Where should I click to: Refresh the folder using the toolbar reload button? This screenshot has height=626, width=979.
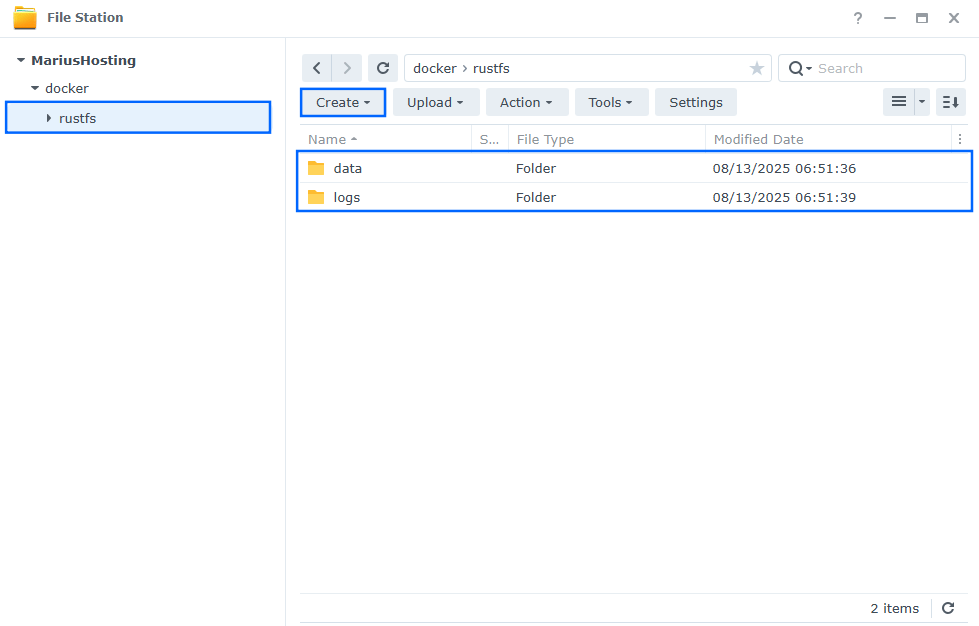click(x=383, y=68)
